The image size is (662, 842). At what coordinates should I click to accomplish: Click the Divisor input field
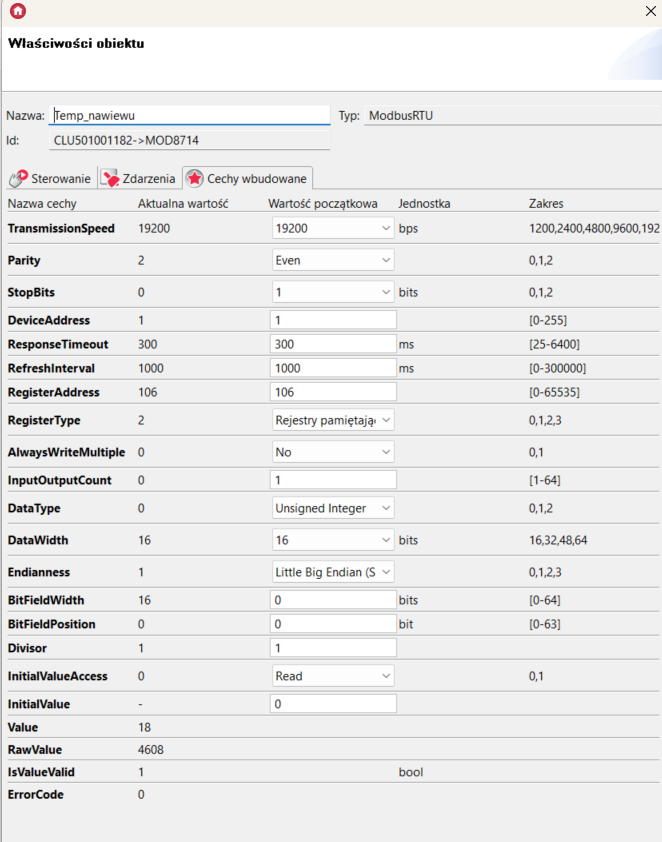click(333, 648)
